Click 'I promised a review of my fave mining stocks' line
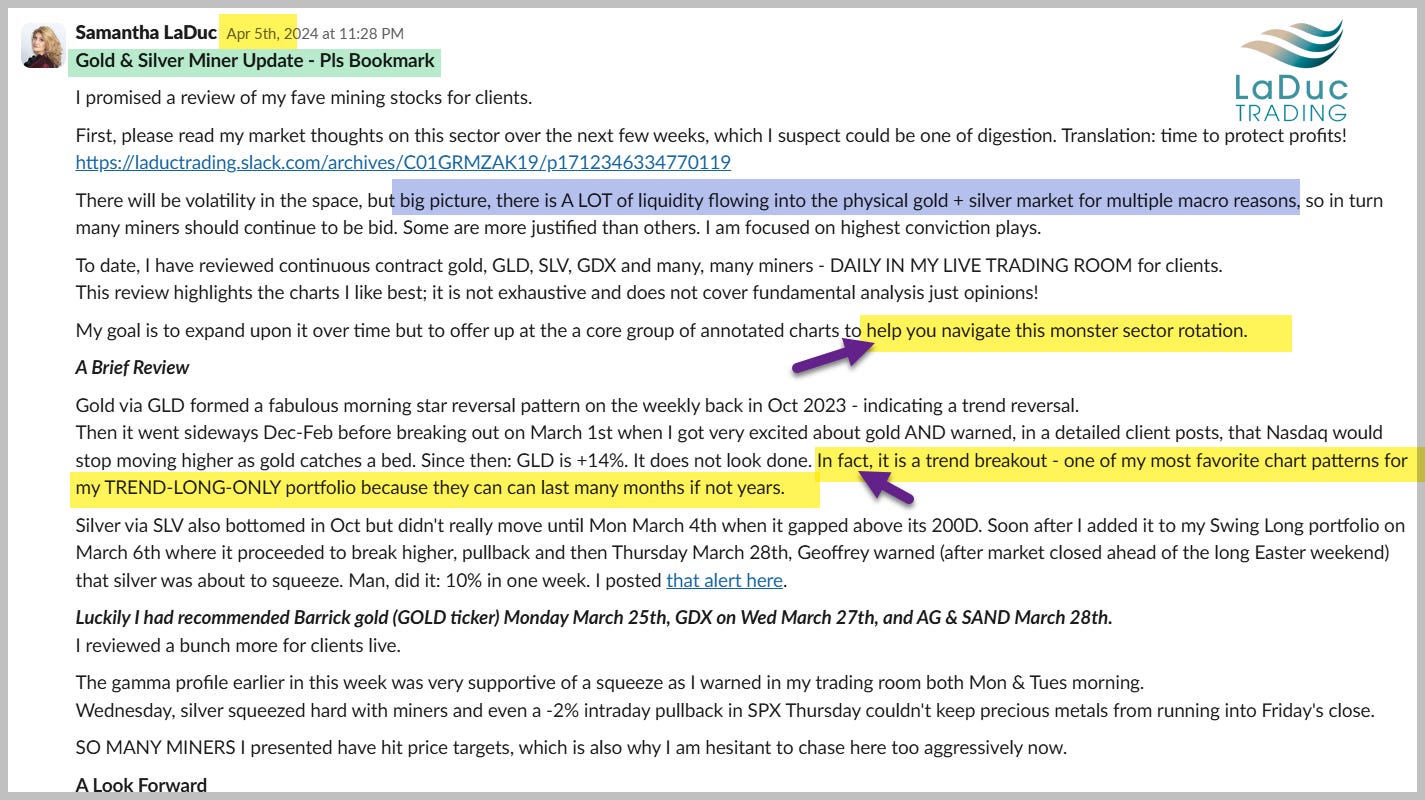 [303, 98]
